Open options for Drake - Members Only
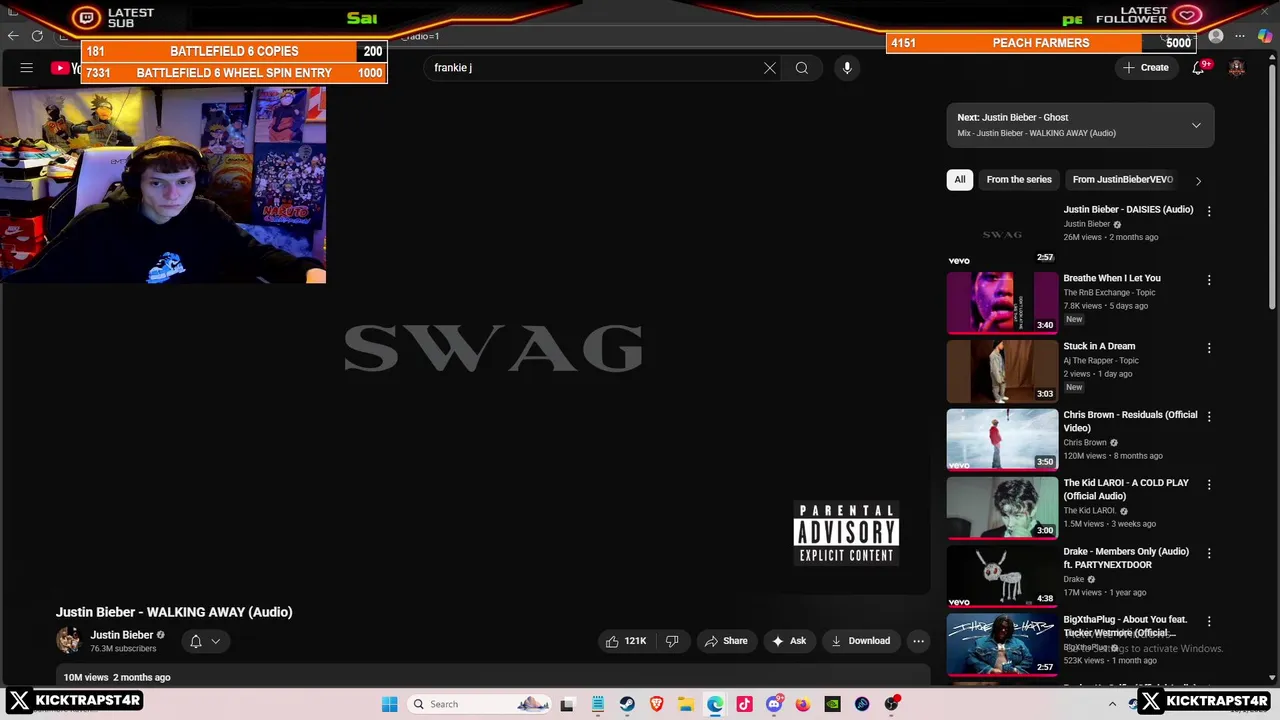This screenshot has width=1280, height=720. [1209, 553]
